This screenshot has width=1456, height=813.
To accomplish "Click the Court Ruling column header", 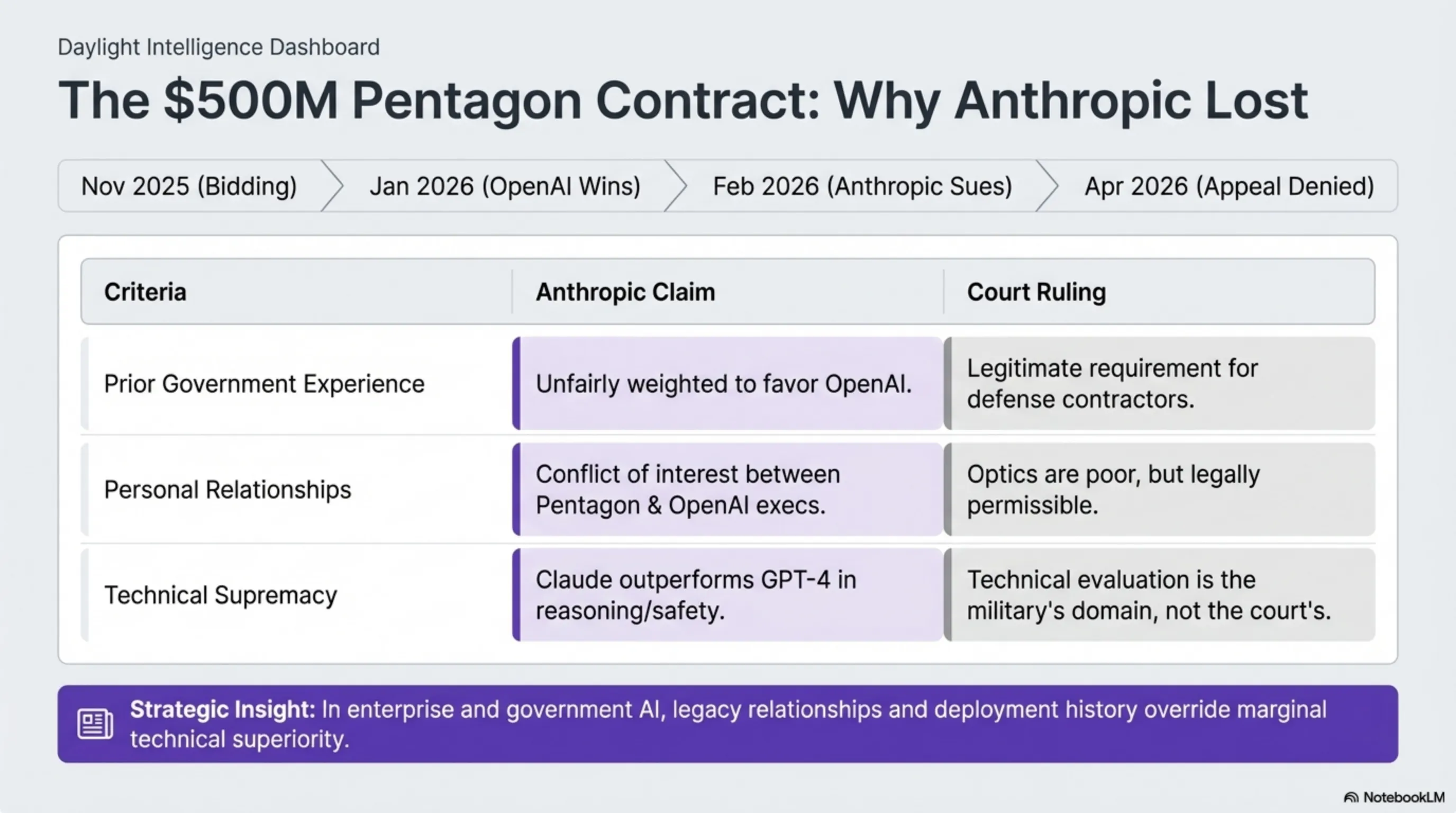I will 1036,292.
